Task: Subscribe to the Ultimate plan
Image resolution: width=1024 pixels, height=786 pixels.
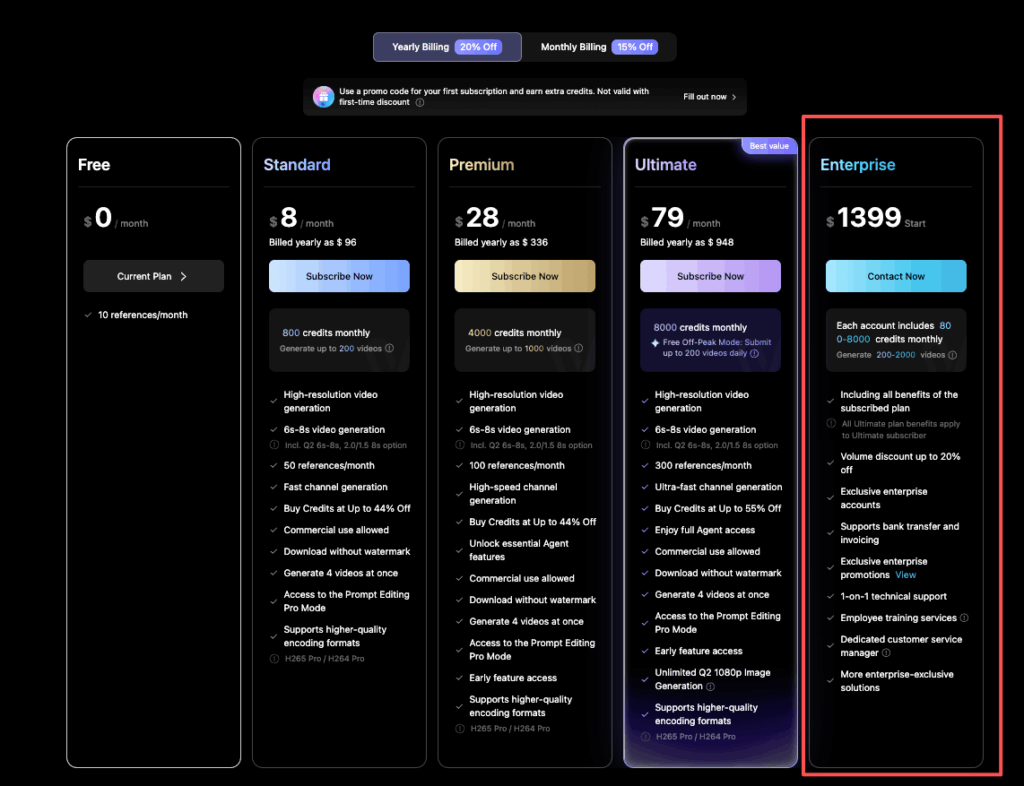Action: [710, 276]
